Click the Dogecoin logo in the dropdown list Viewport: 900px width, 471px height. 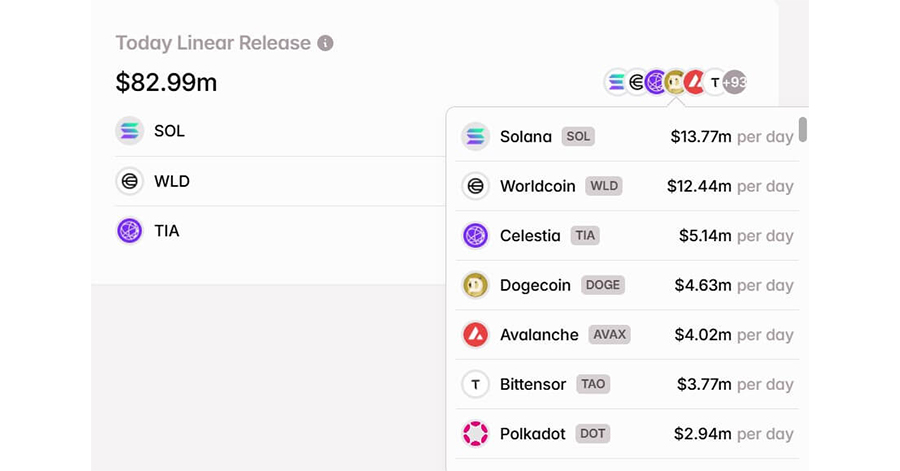(x=475, y=285)
